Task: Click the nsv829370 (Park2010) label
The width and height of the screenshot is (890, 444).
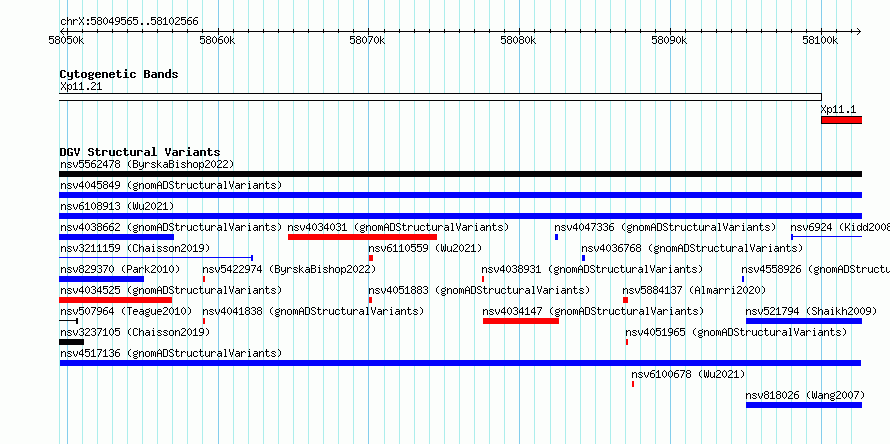Action: pyautogui.click(x=120, y=270)
